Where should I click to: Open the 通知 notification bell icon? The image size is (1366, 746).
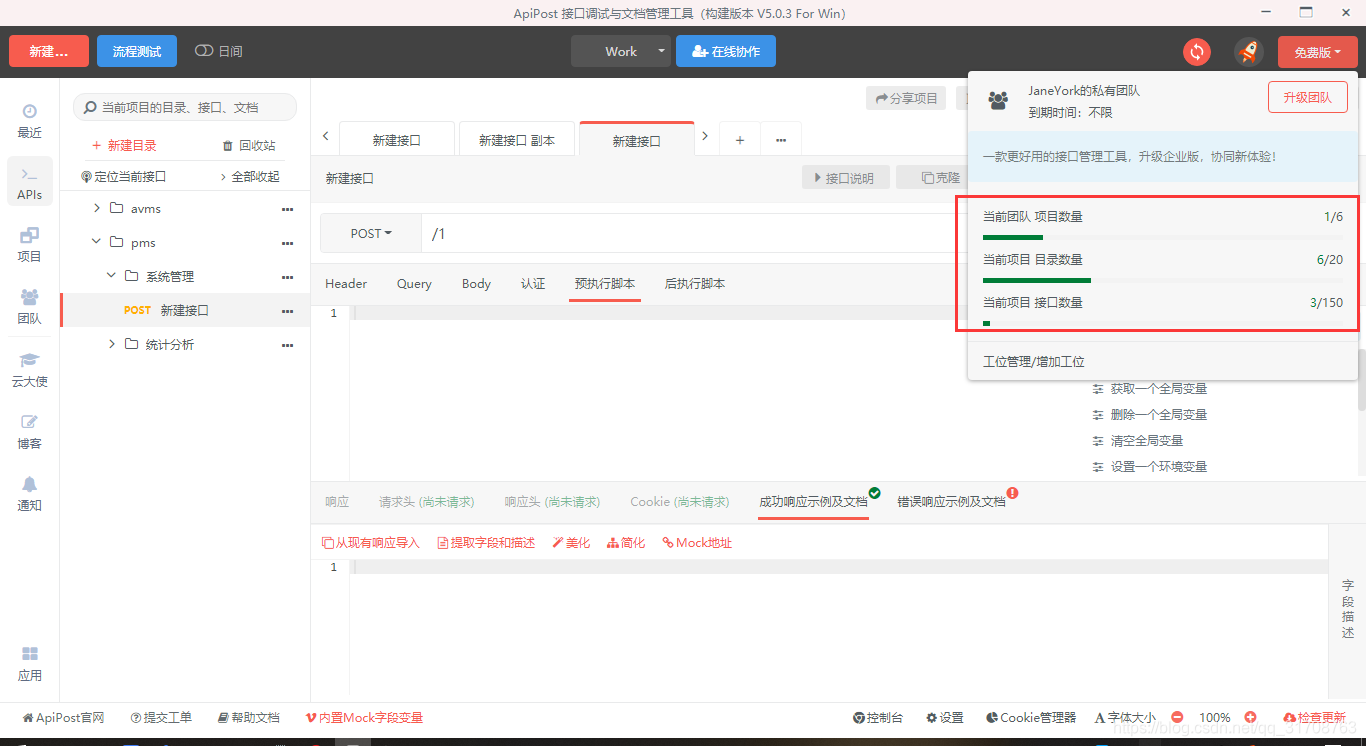pyautogui.click(x=30, y=493)
